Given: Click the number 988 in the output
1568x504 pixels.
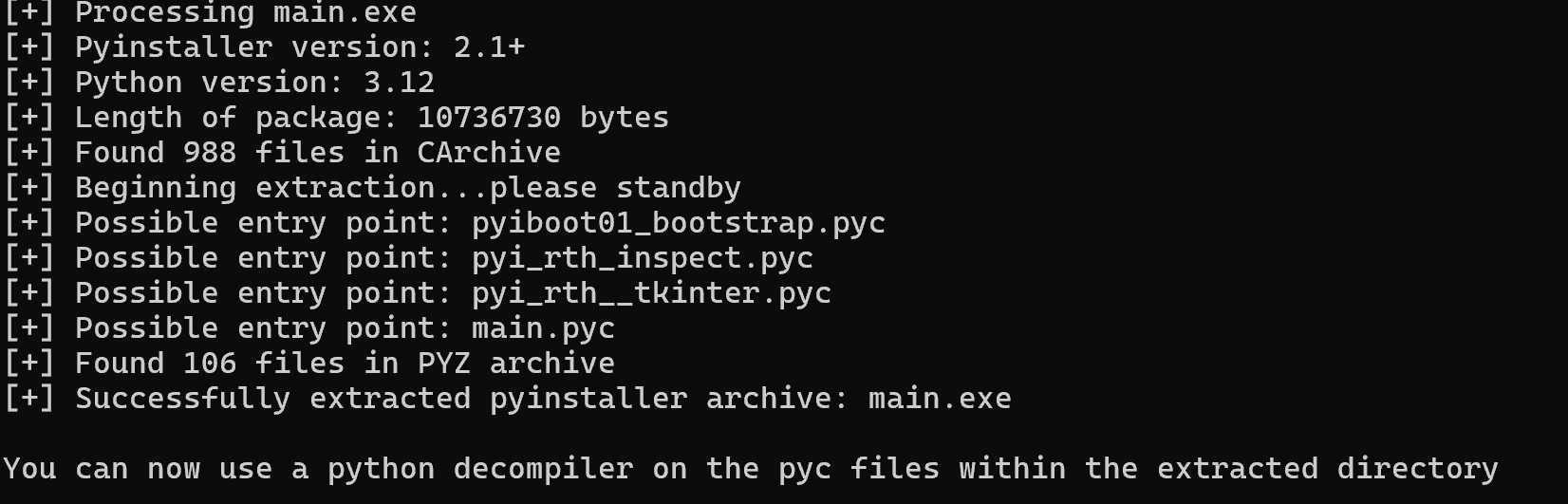Looking at the screenshot, I should (x=210, y=153).
